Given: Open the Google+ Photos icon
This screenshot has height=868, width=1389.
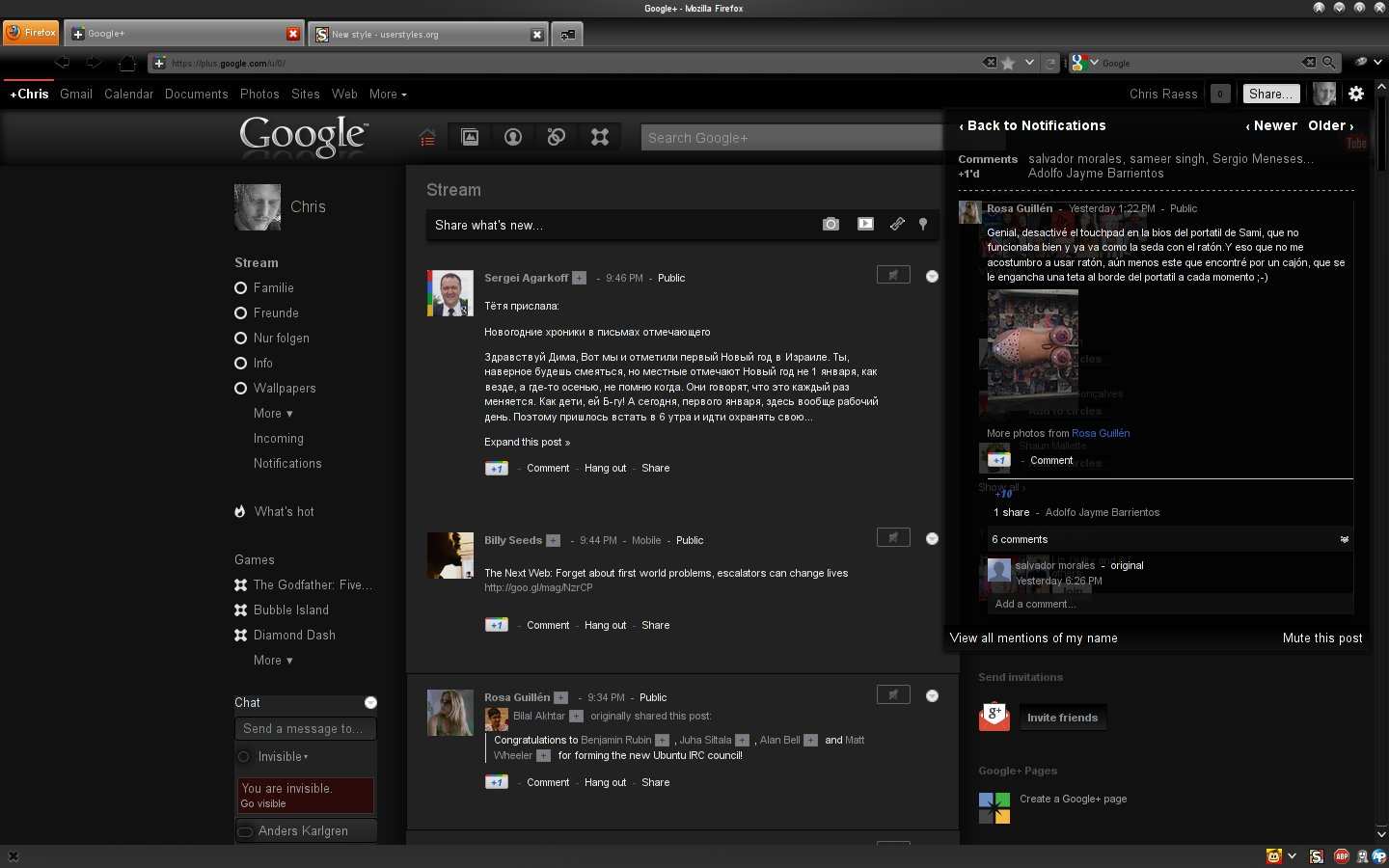Looking at the screenshot, I should (470, 137).
